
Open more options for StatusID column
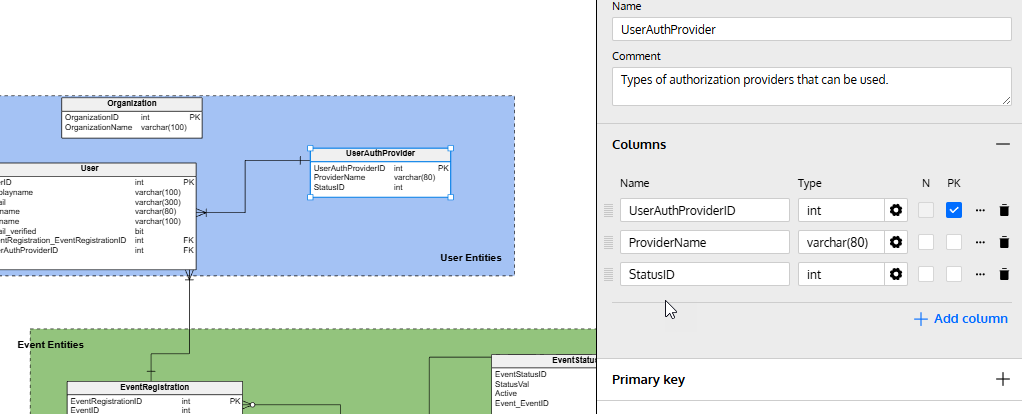pyautogui.click(x=980, y=274)
